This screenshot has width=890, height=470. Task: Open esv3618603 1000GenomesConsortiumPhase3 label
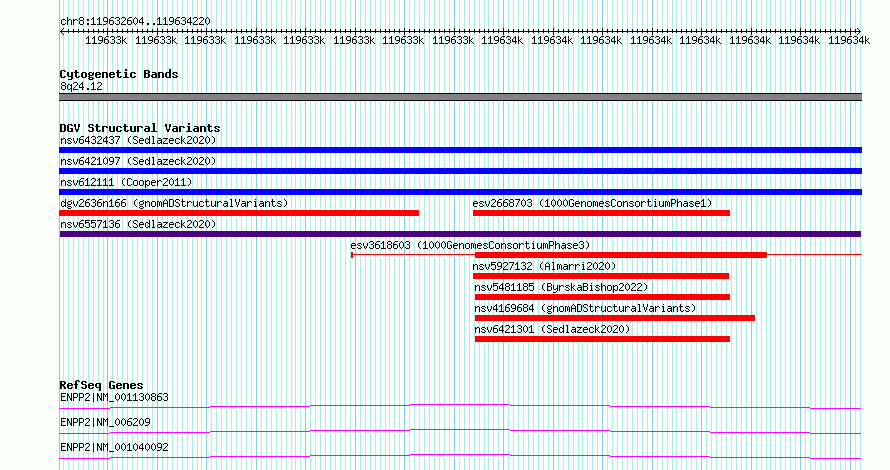[x=470, y=245]
